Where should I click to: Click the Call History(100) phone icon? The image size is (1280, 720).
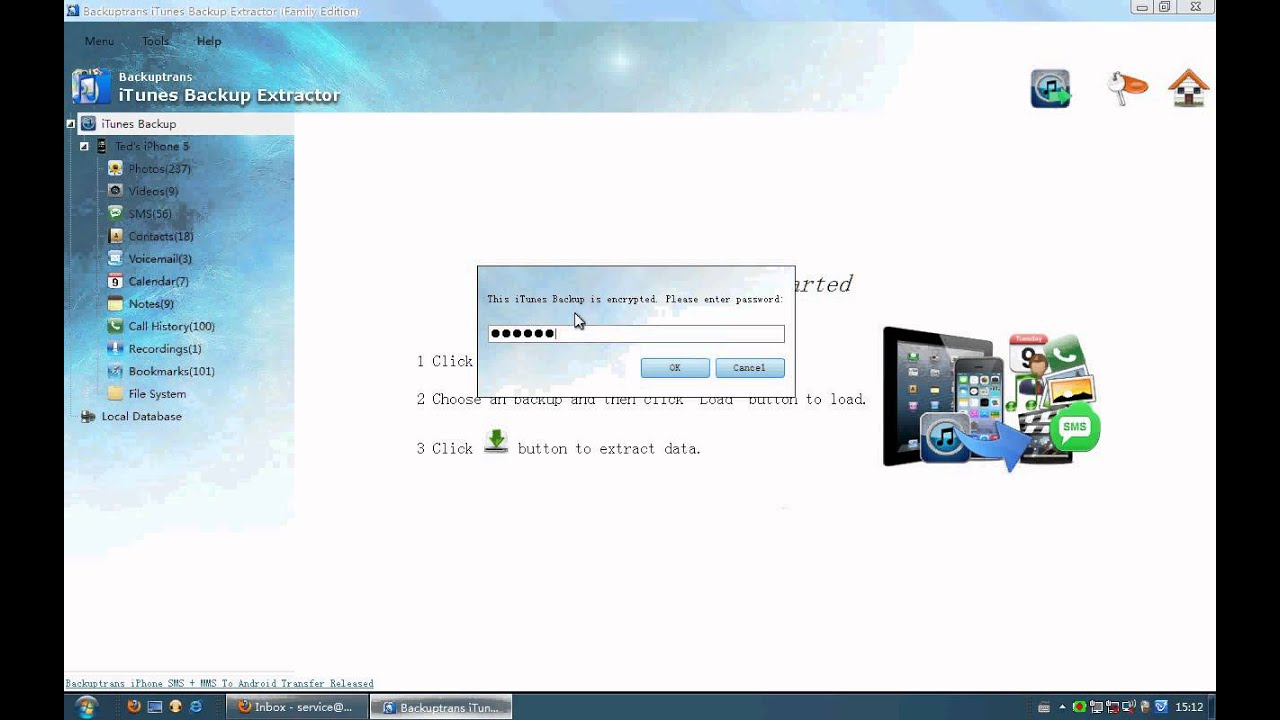click(x=115, y=326)
